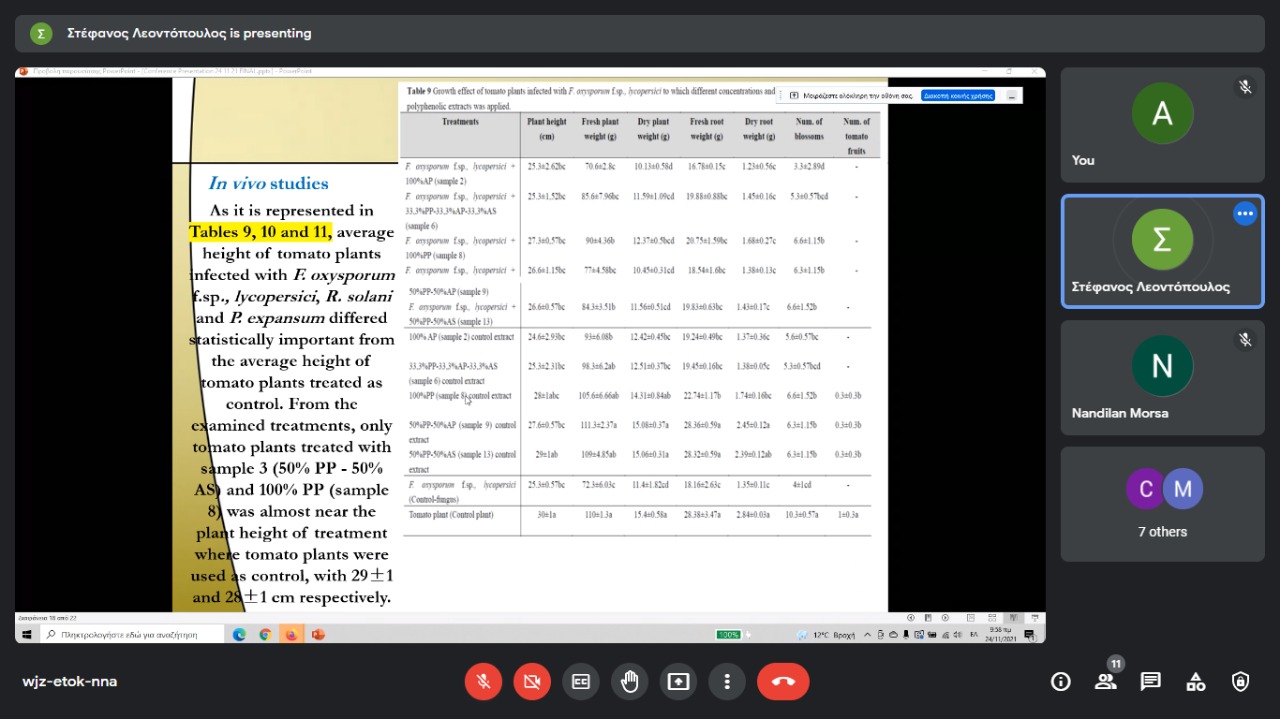The height and width of the screenshot is (719, 1280).
Task: Open chat with everyone icon
Action: coord(1151,682)
